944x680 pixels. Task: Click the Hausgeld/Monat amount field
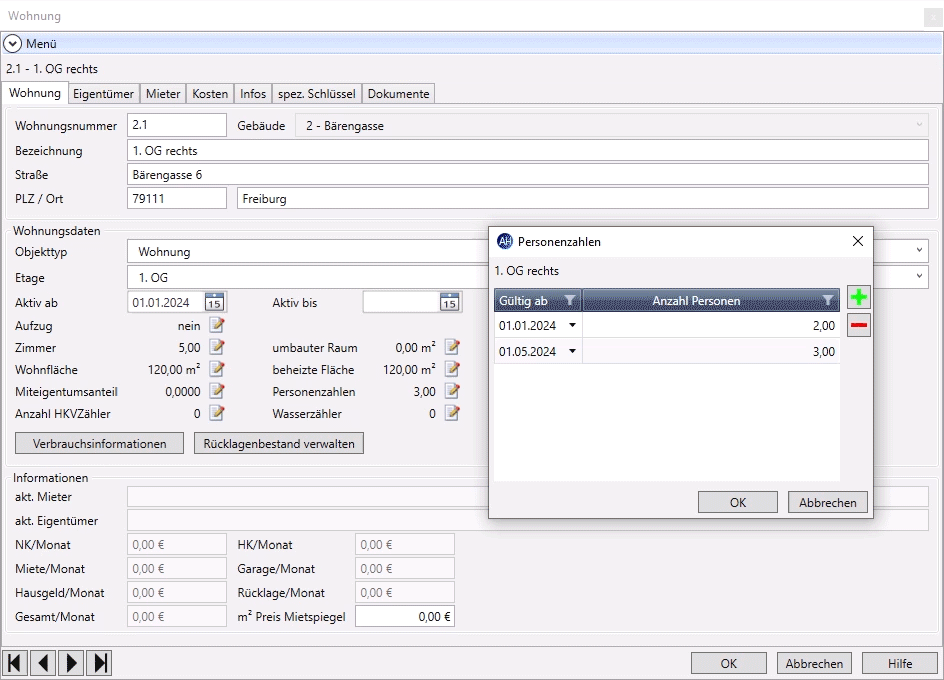[x=177, y=593]
